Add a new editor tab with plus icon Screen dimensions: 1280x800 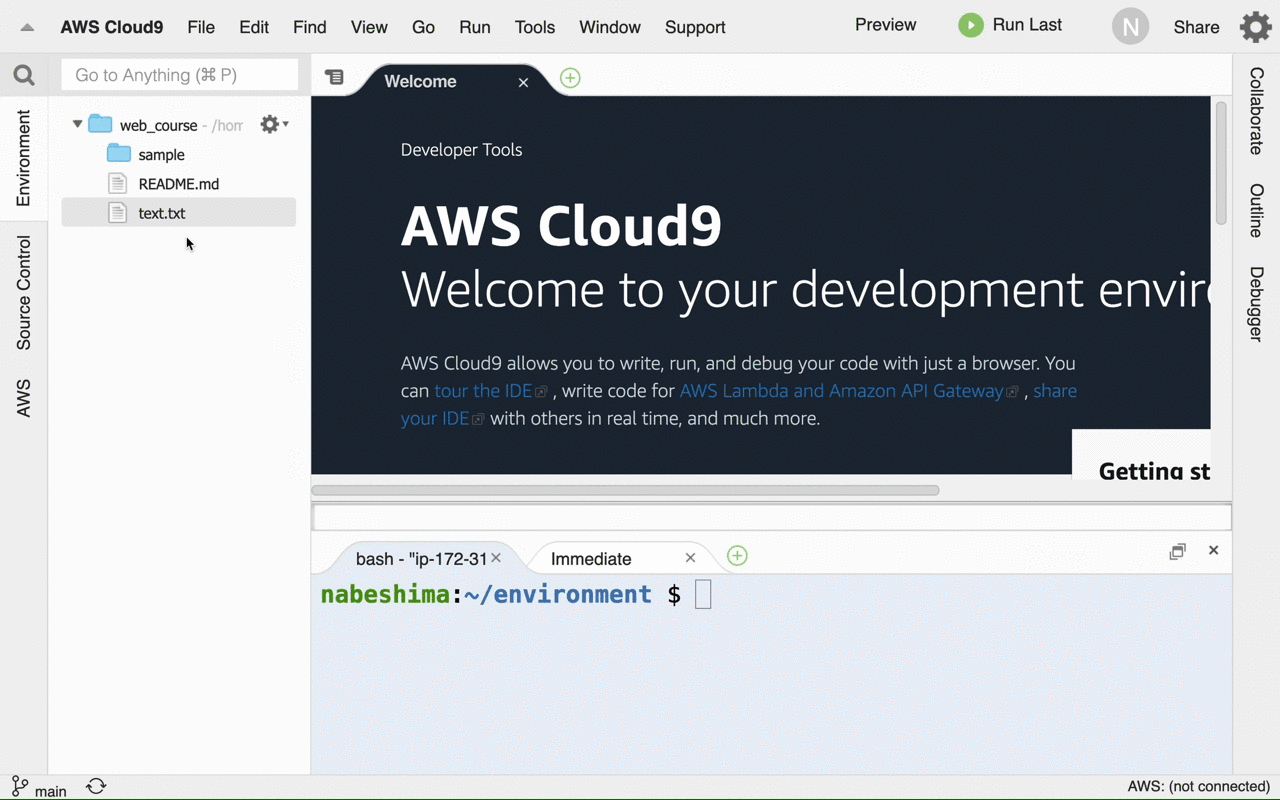coord(570,78)
